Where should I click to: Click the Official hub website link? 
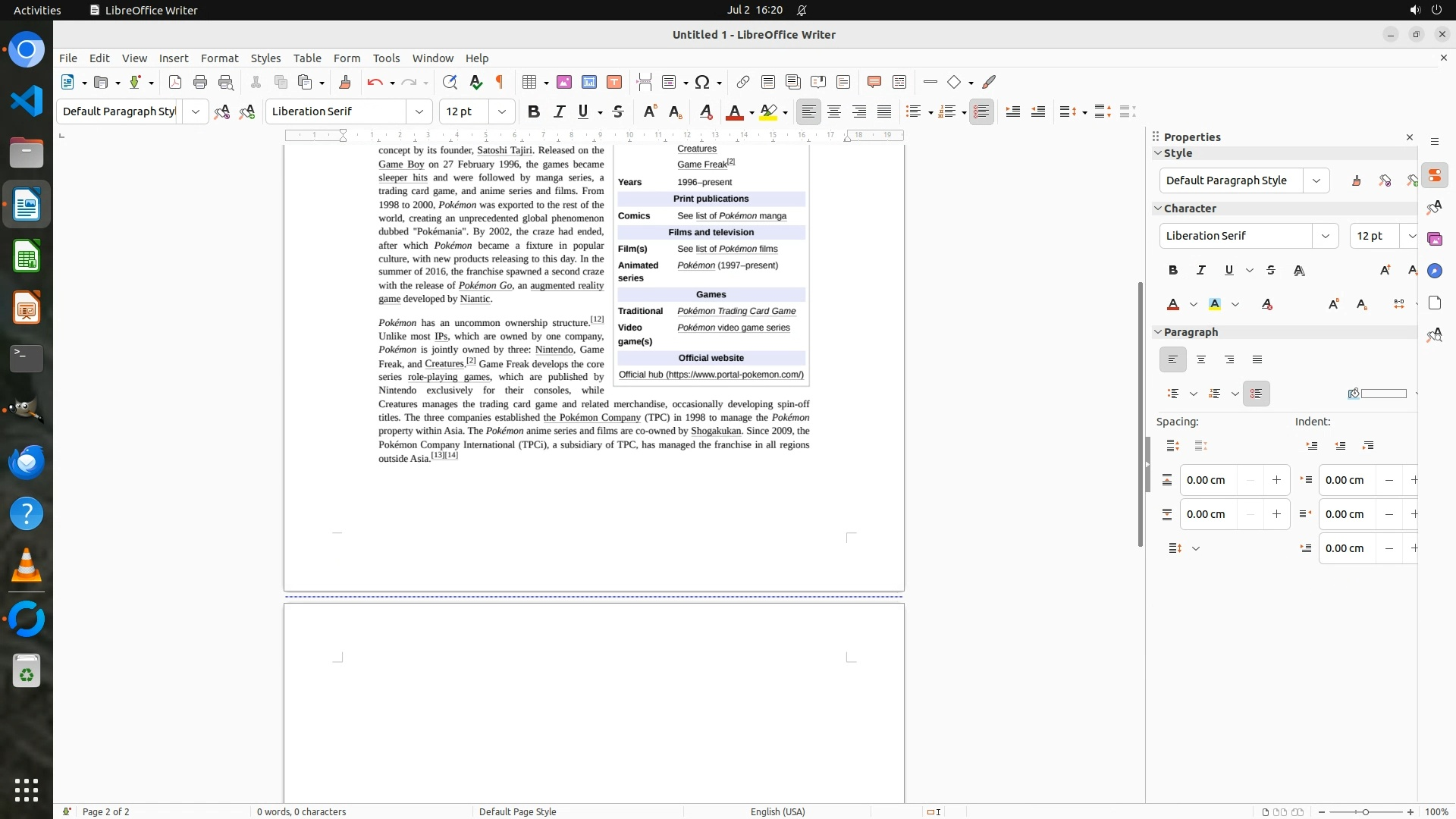click(x=711, y=375)
